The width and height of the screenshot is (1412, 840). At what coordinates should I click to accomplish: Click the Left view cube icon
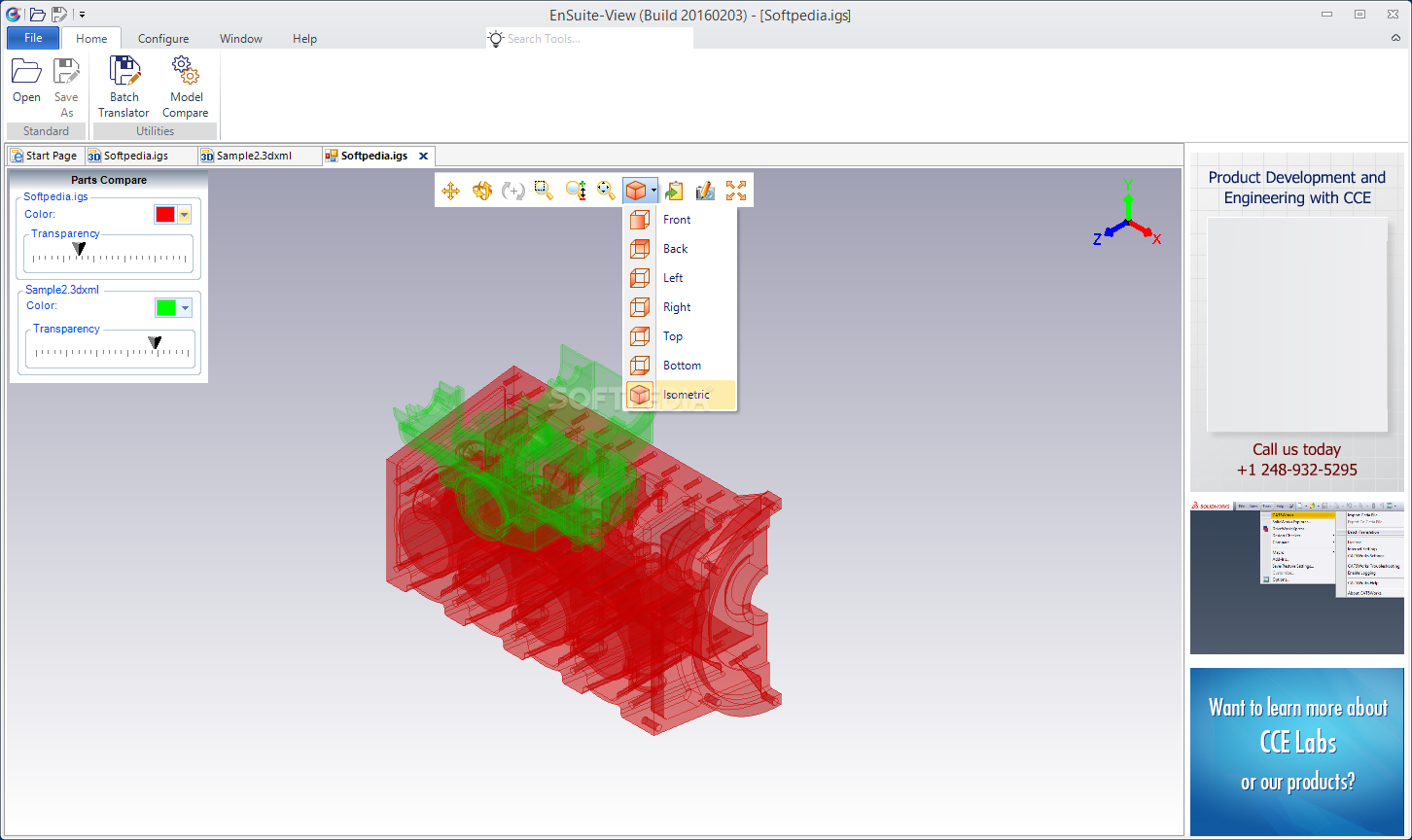[639, 278]
